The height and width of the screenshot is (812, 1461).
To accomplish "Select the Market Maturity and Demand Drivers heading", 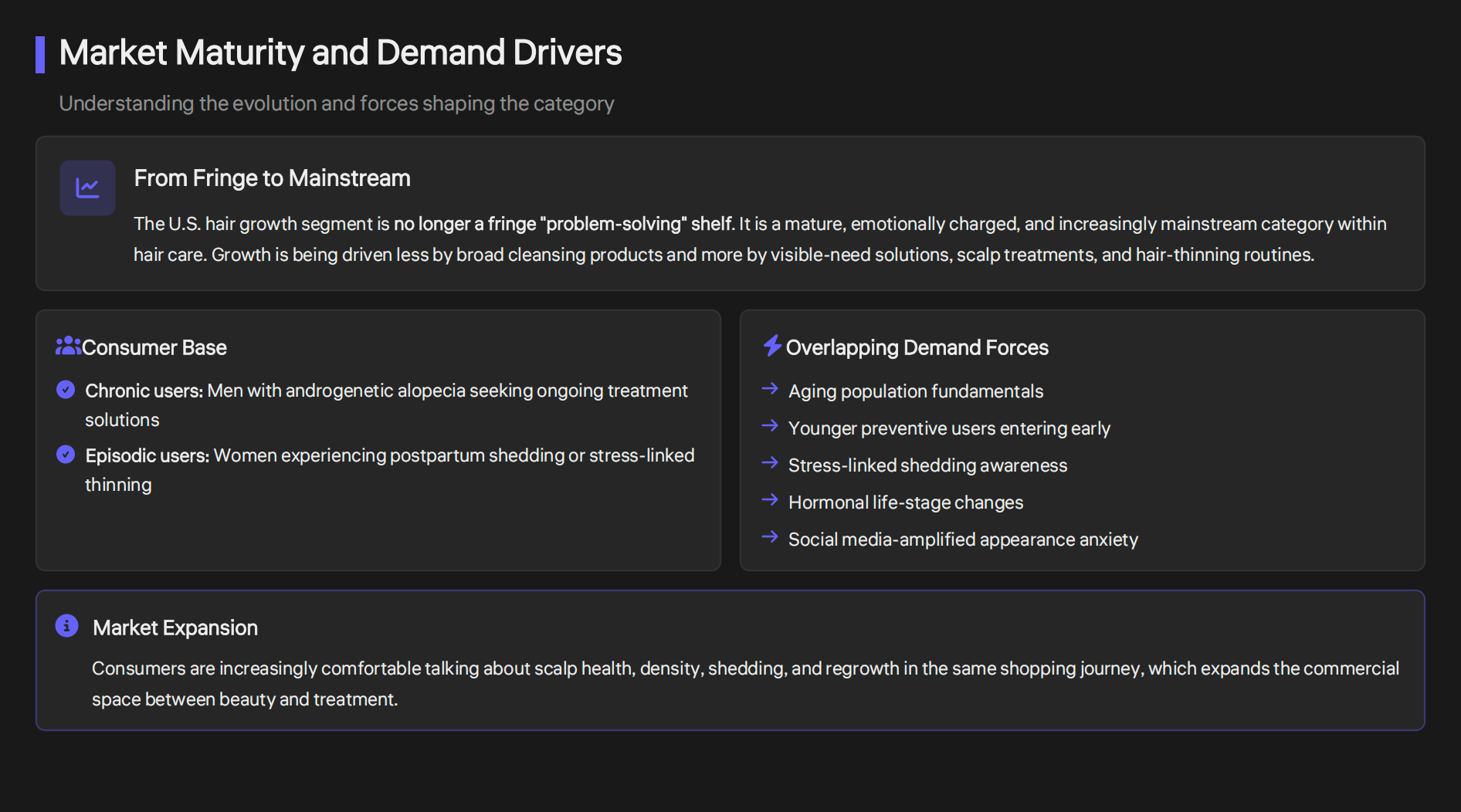I will coord(341,52).
